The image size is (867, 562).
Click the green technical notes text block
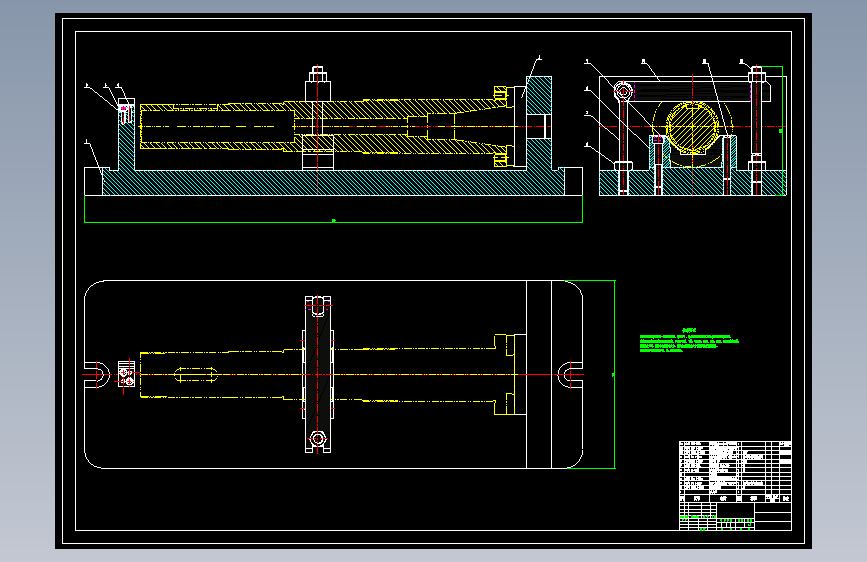689,341
